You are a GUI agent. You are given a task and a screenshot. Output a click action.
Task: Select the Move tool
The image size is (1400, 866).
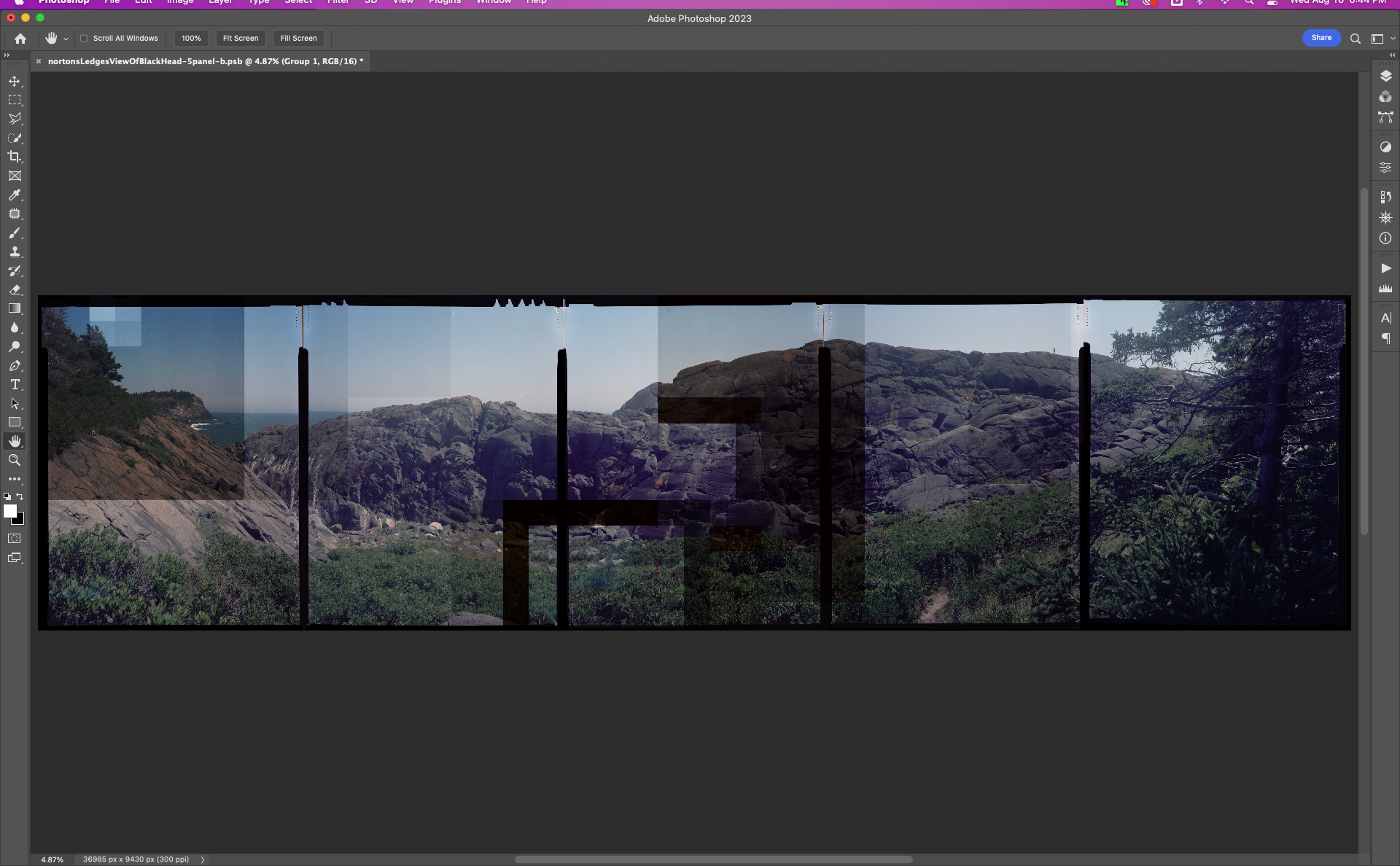[15, 82]
